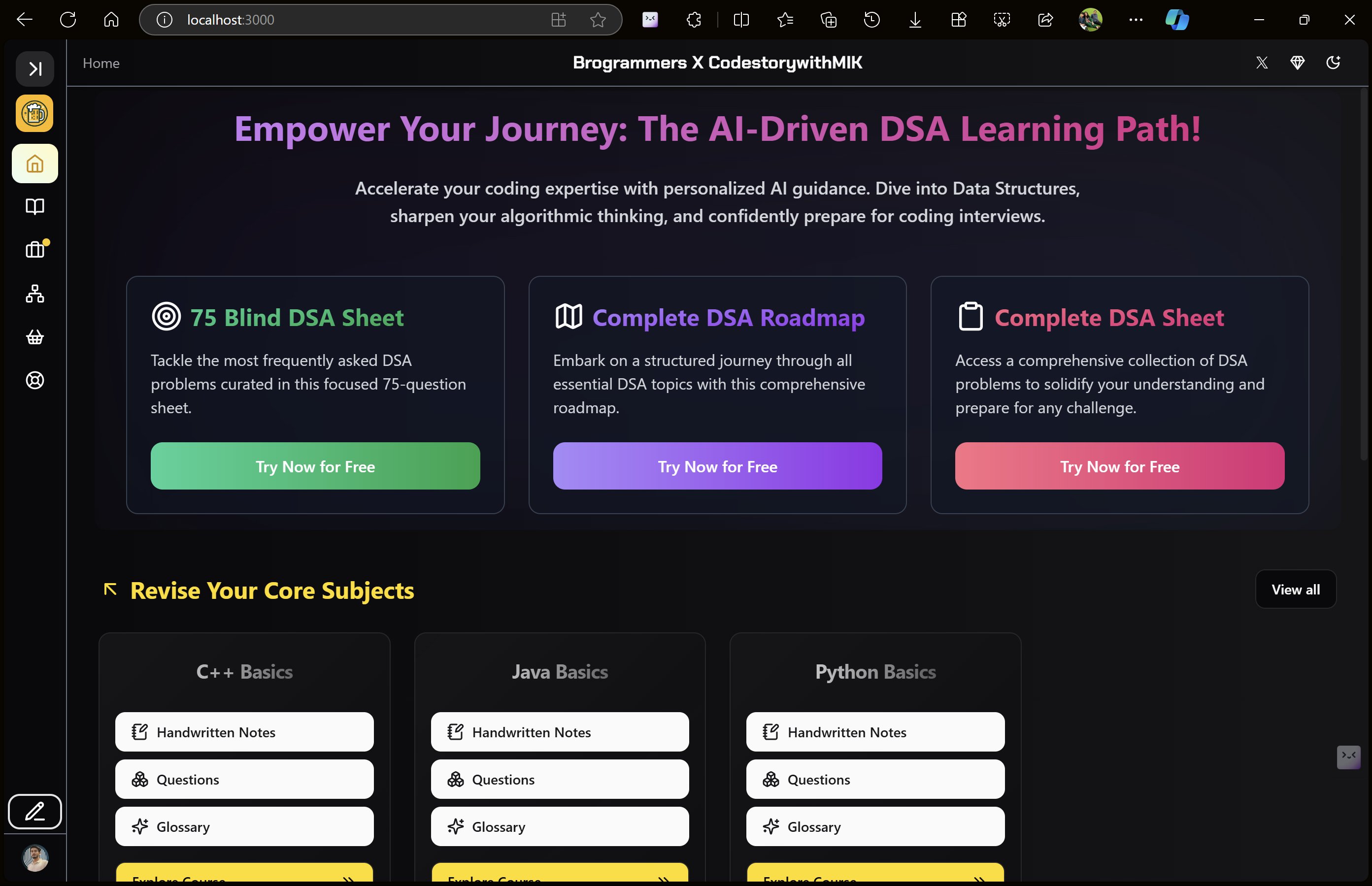The height and width of the screenshot is (886, 1372).
Task: Open Java Basics Glossary
Action: [x=559, y=826]
